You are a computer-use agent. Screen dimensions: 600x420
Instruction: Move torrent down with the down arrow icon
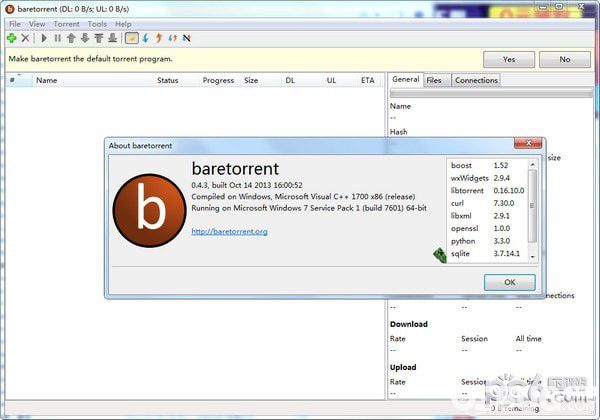point(85,38)
